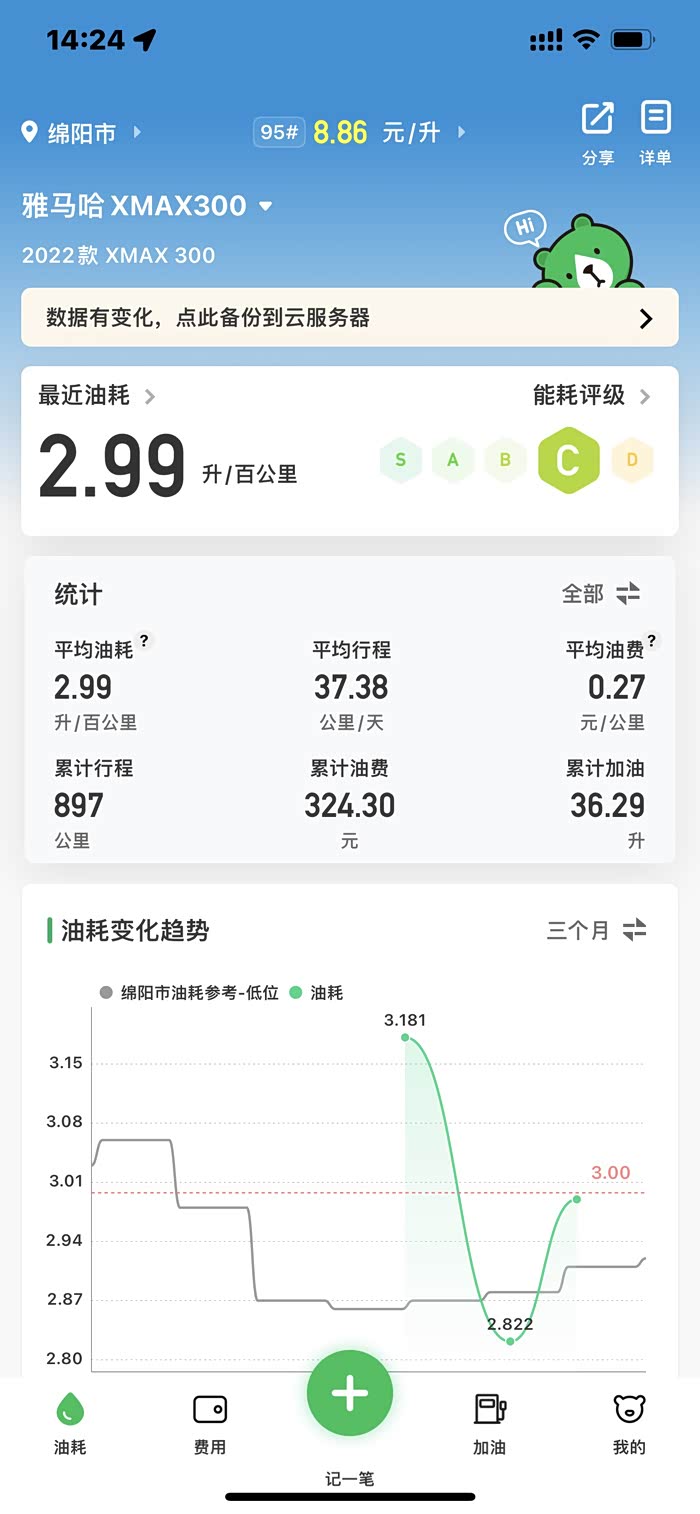Tap the green plus 记一笔 button
This screenshot has width=700, height=1514.
point(350,1393)
